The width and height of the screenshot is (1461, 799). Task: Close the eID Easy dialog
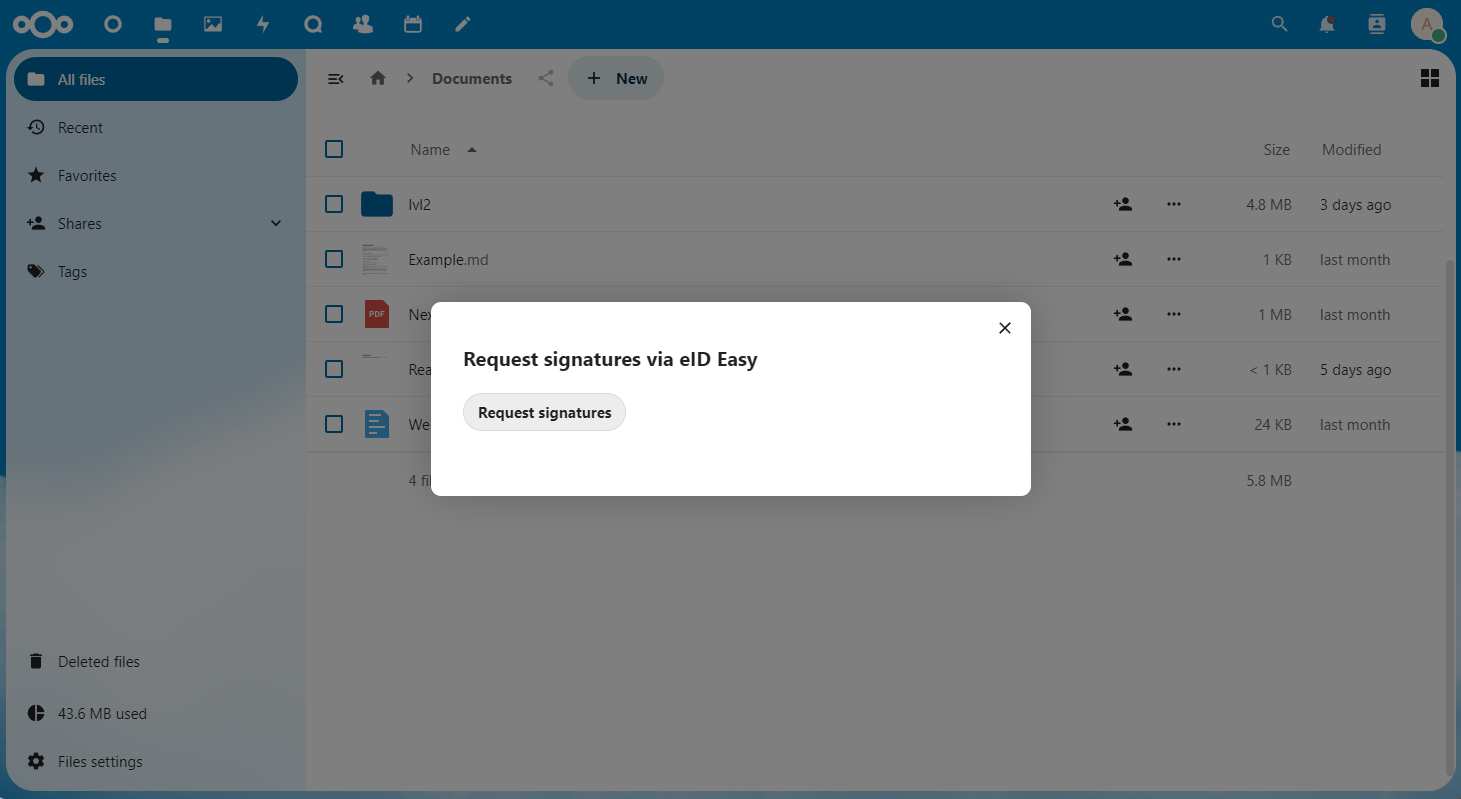click(x=1005, y=328)
